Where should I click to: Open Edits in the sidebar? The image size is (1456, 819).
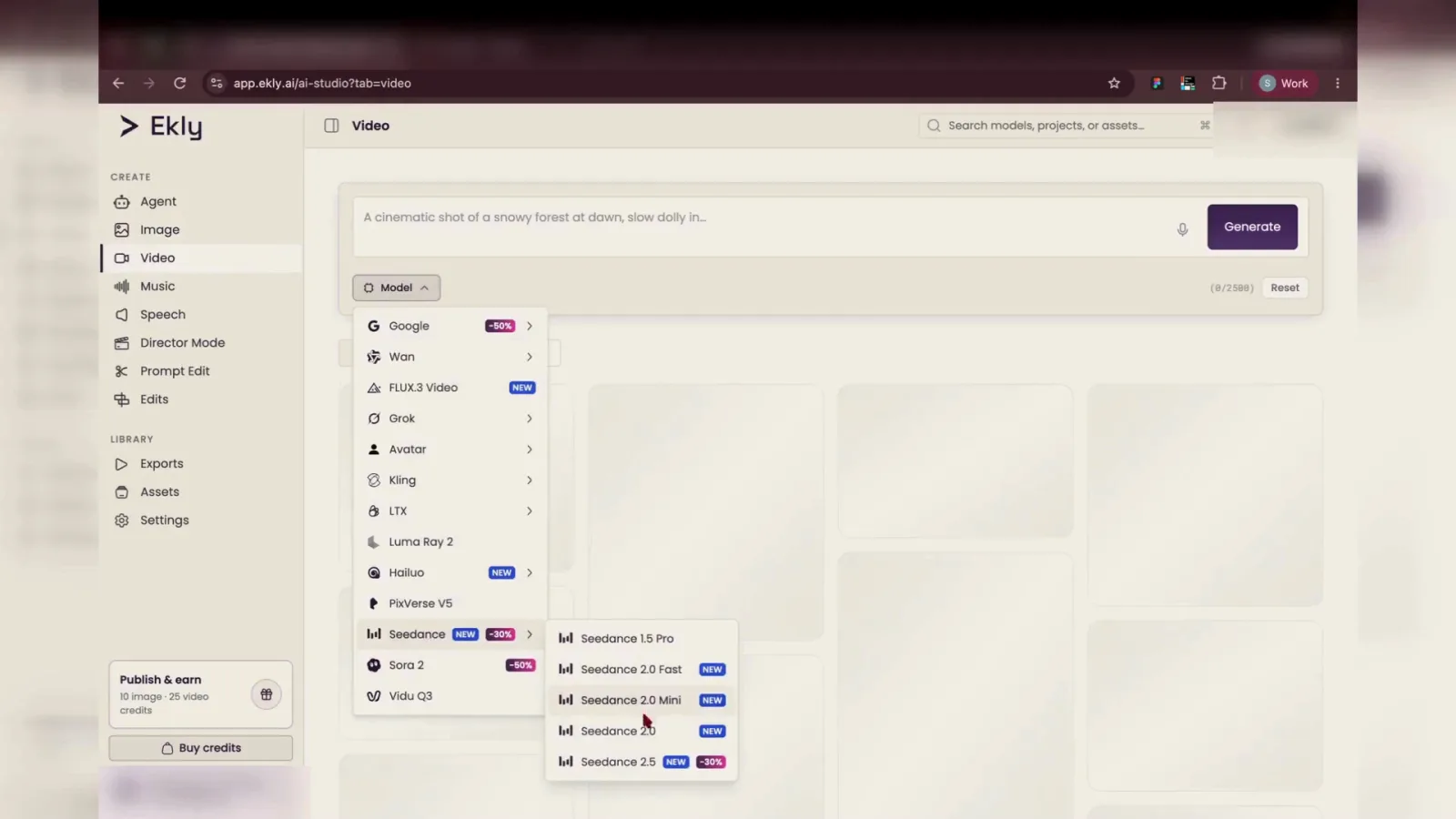(201, 399)
